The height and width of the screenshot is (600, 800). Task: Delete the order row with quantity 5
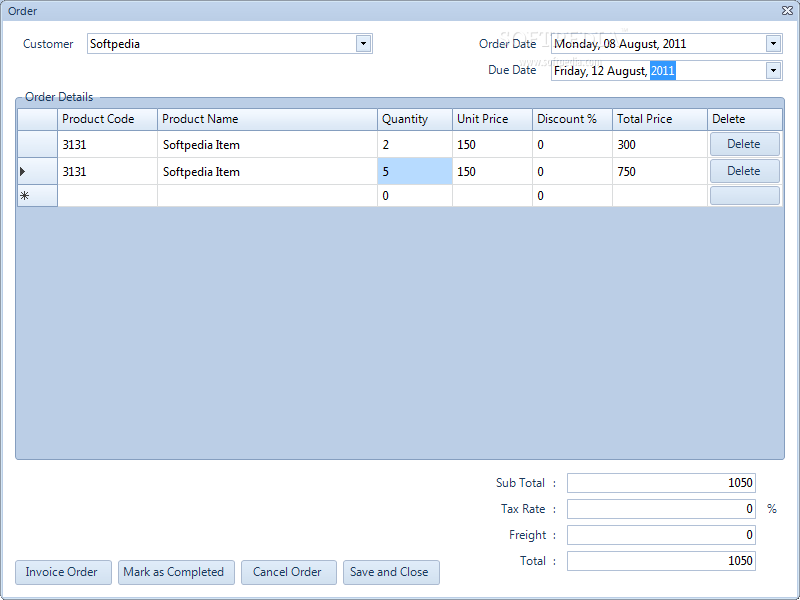pyautogui.click(x=744, y=171)
